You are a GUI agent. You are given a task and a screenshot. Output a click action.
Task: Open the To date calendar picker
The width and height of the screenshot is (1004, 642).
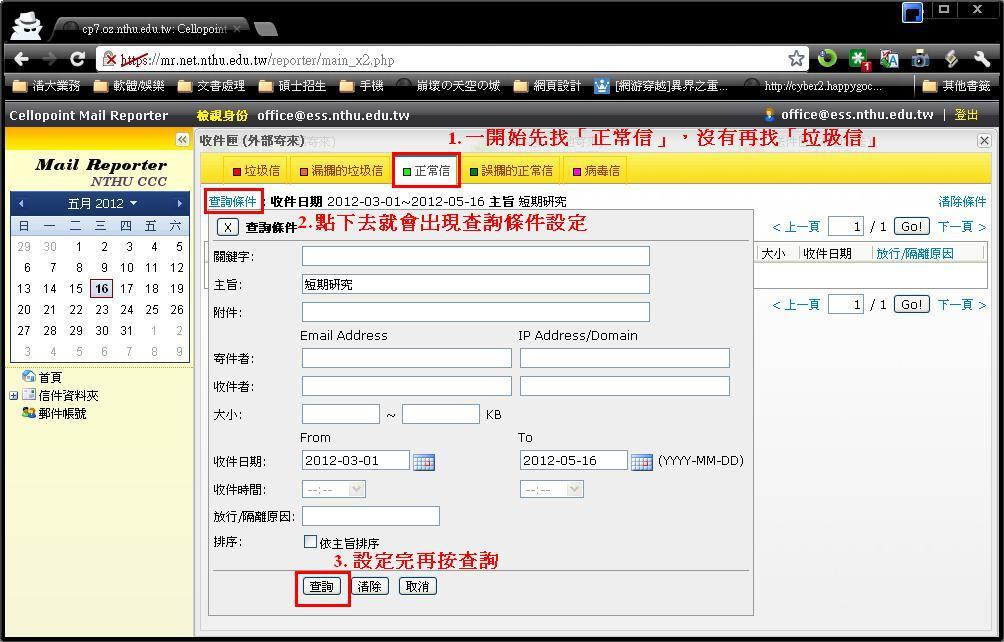(x=641, y=462)
